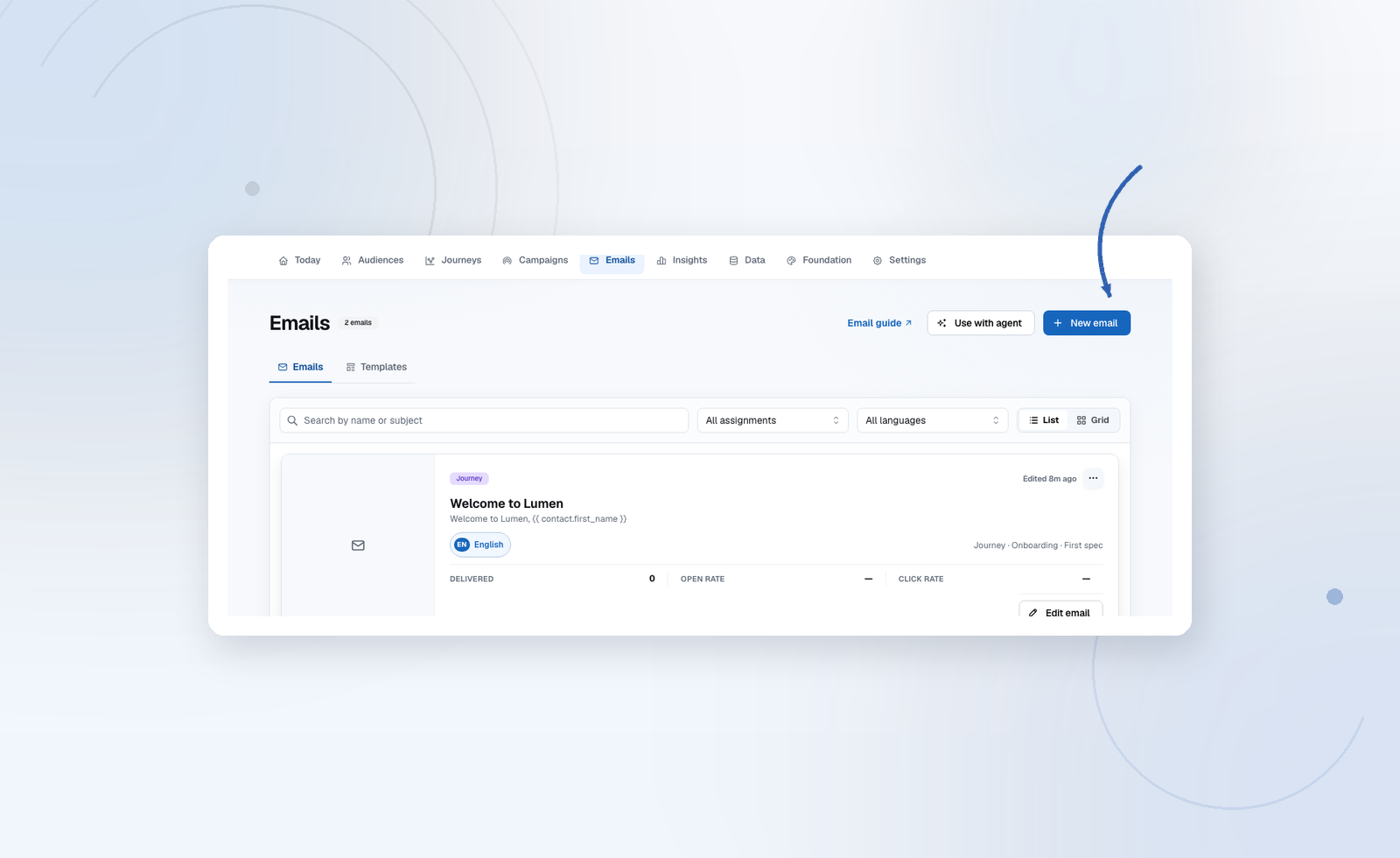The height and width of the screenshot is (858, 1400).
Task: Click the Audiences people icon
Action: click(346, 261)
